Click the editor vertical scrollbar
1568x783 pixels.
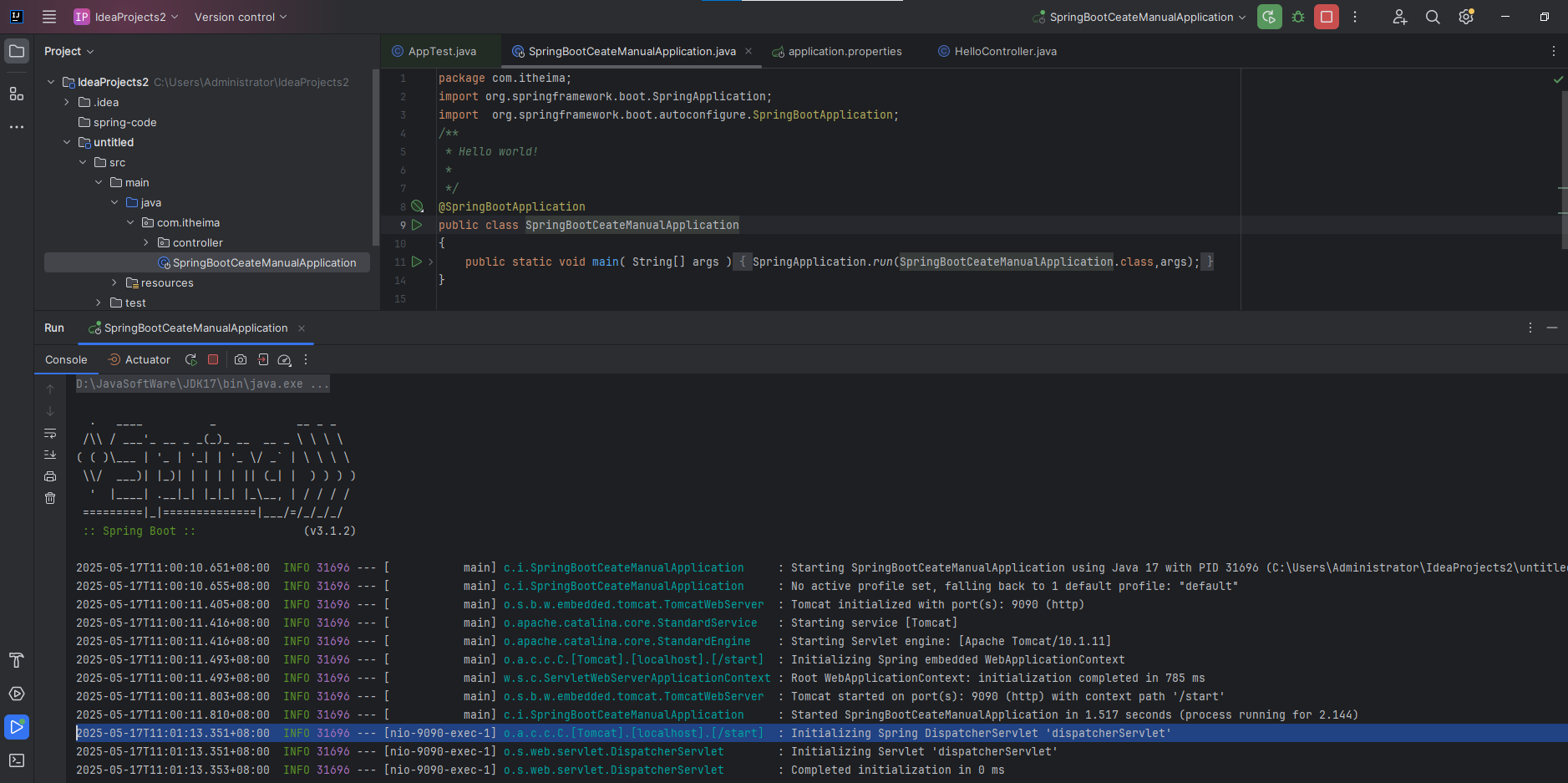(x=1564, y=170)
